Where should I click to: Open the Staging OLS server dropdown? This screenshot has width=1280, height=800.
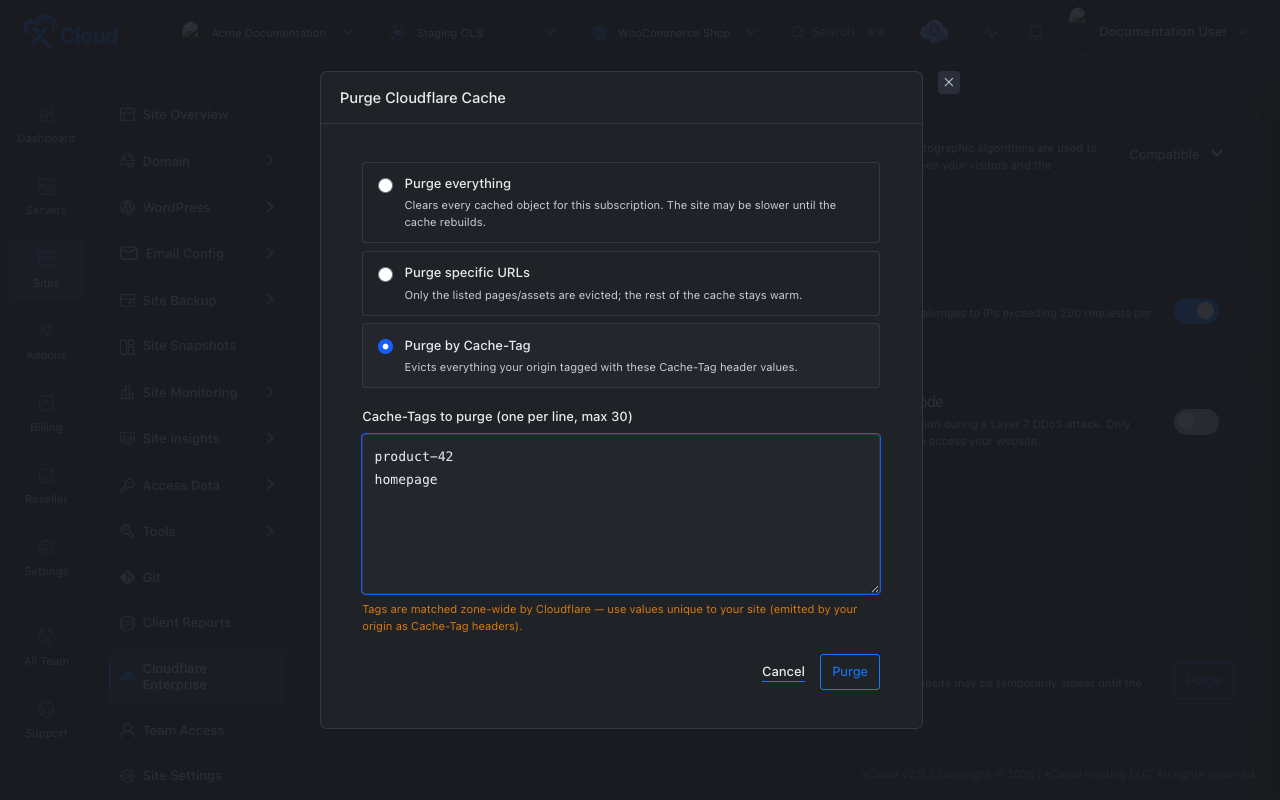472,33
